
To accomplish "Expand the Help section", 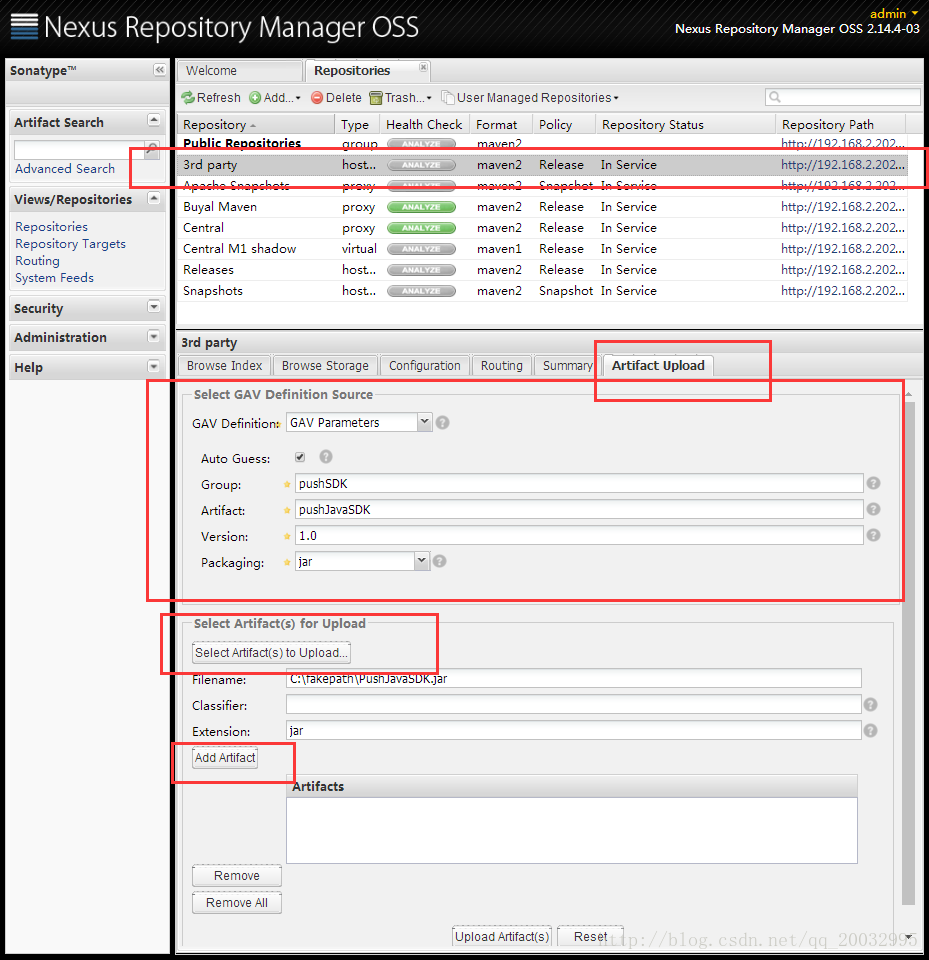I will point(154,366).
